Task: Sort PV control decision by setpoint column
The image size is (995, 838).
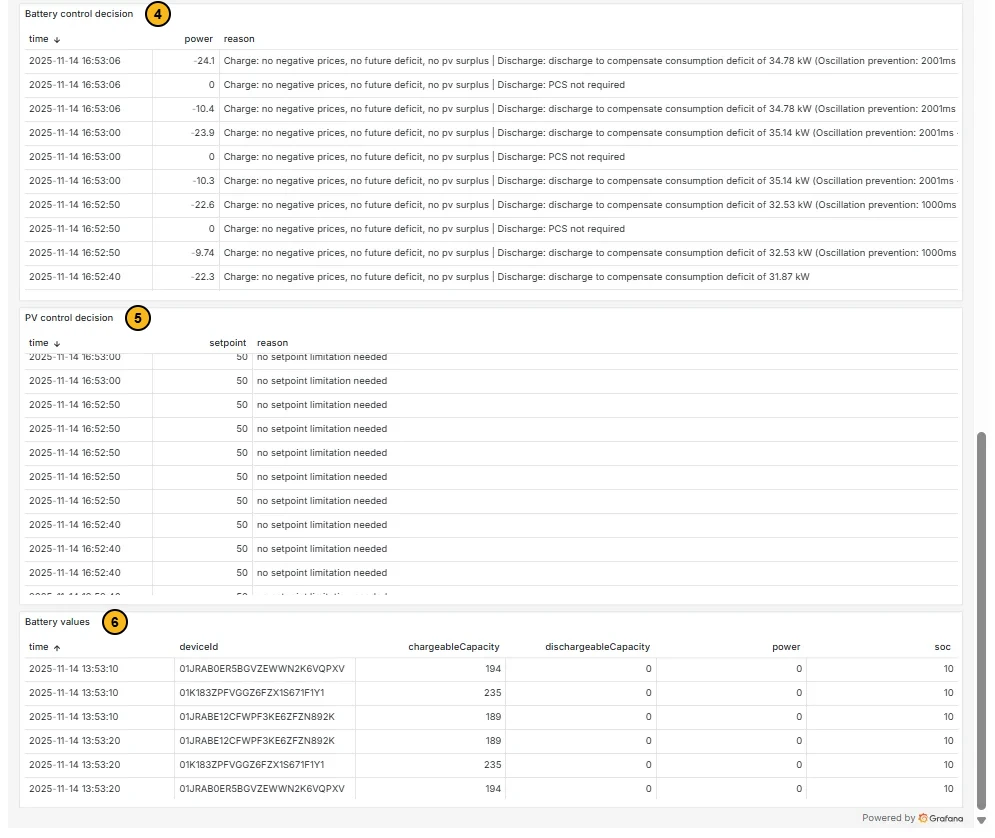Action: pos(228,343)
